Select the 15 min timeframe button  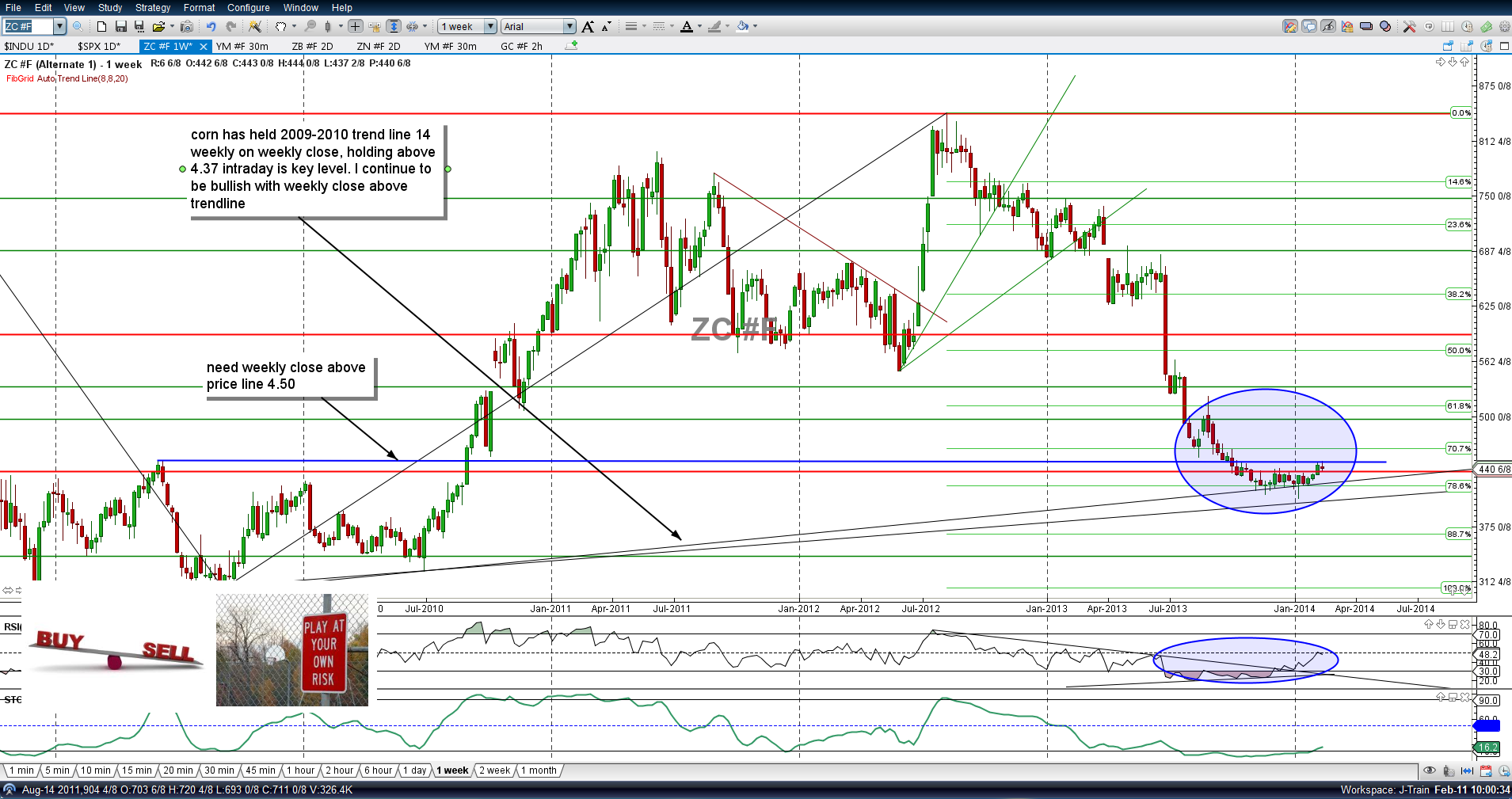[x=136, y=770]
